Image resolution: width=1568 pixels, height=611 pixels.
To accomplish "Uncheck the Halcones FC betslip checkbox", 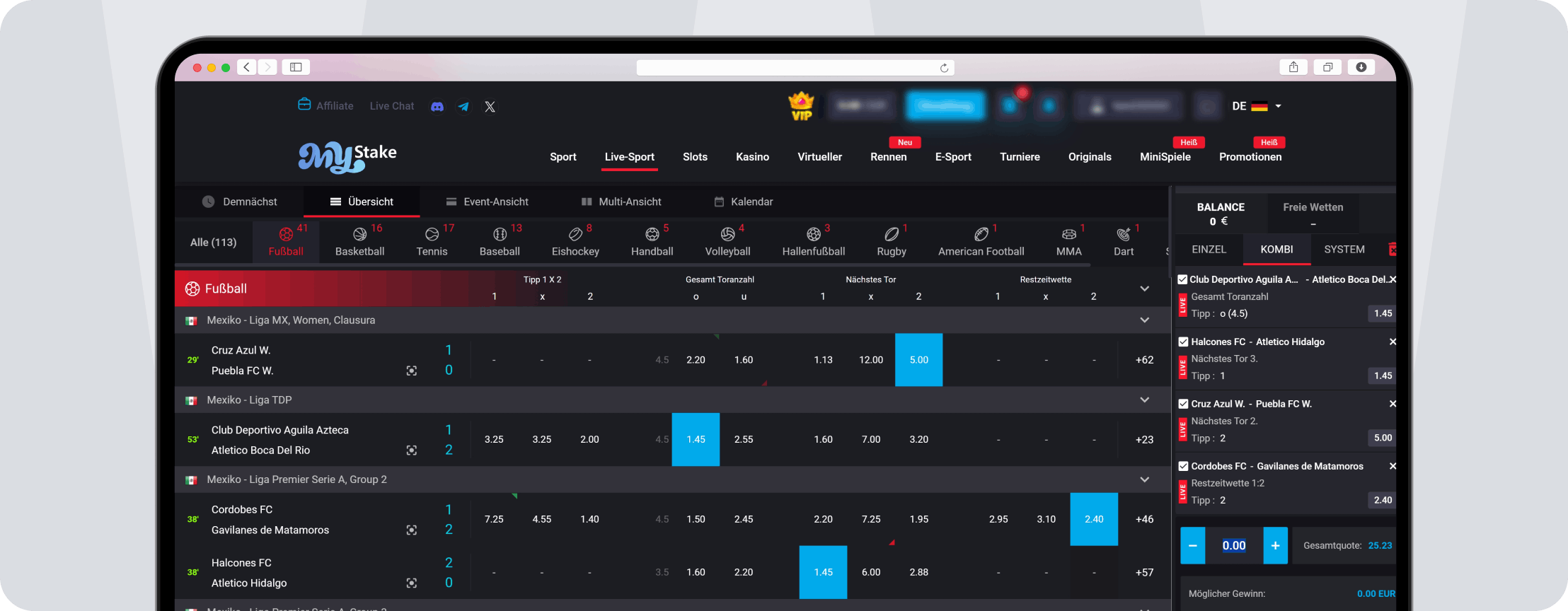I will coord(1182,342).
